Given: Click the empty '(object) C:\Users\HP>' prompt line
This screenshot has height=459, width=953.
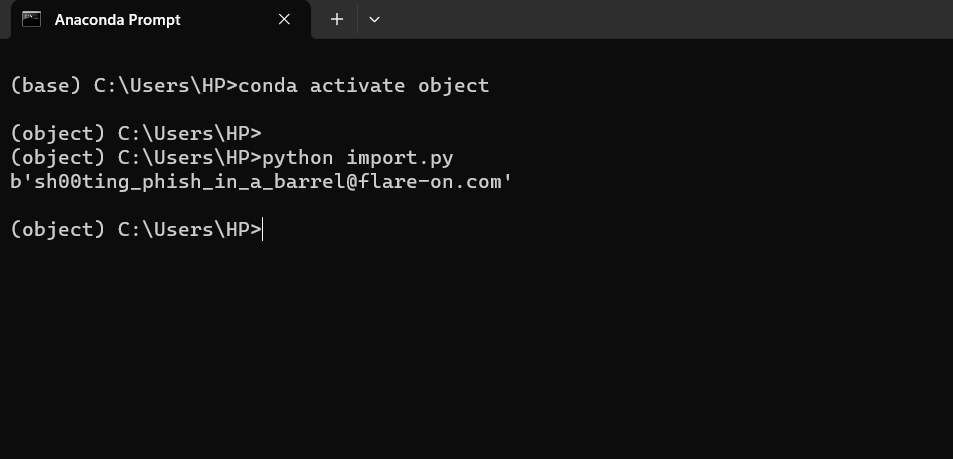Looking at the screenshot, I should click(x=135, y=133).
